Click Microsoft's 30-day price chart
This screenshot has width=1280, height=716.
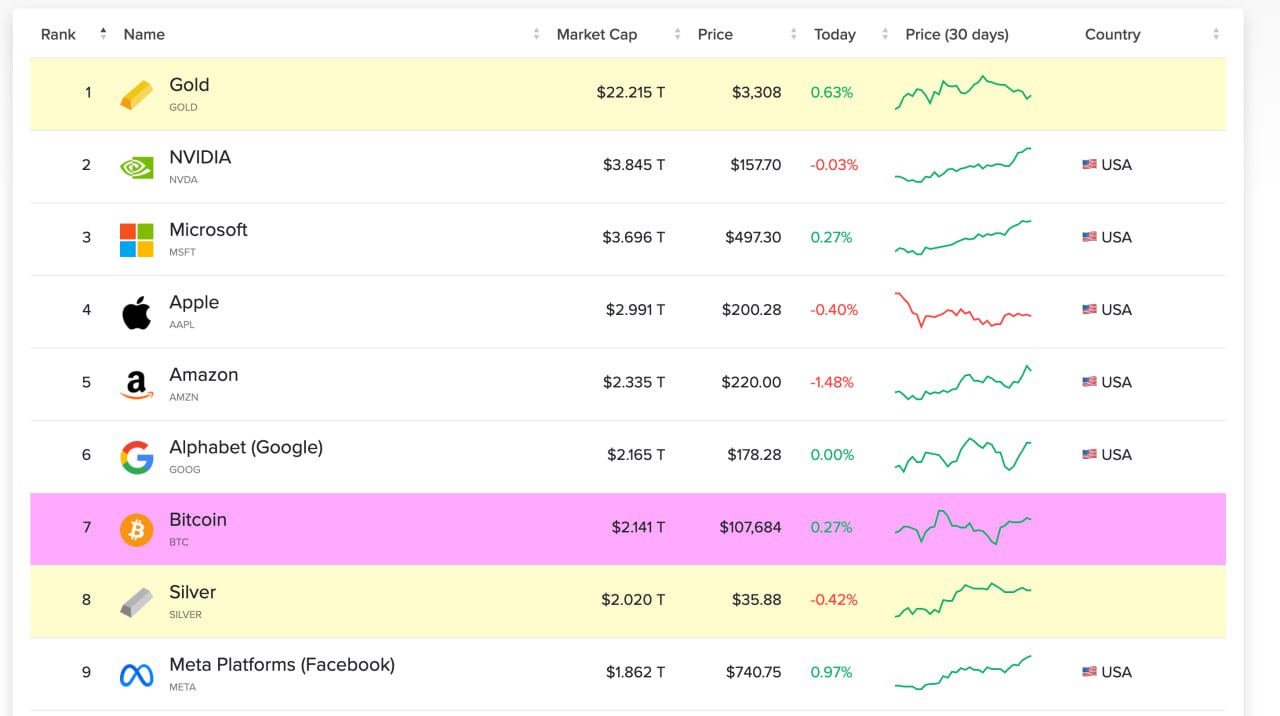[x=963, y=237]
